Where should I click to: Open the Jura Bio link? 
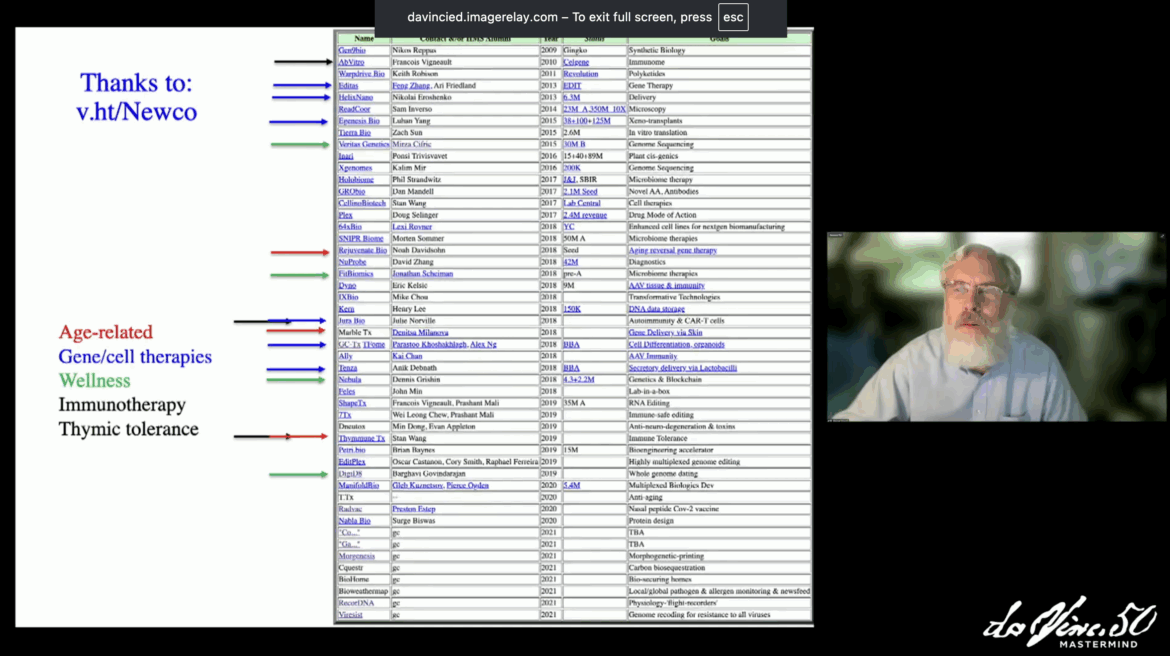click(x=351, y=321)
